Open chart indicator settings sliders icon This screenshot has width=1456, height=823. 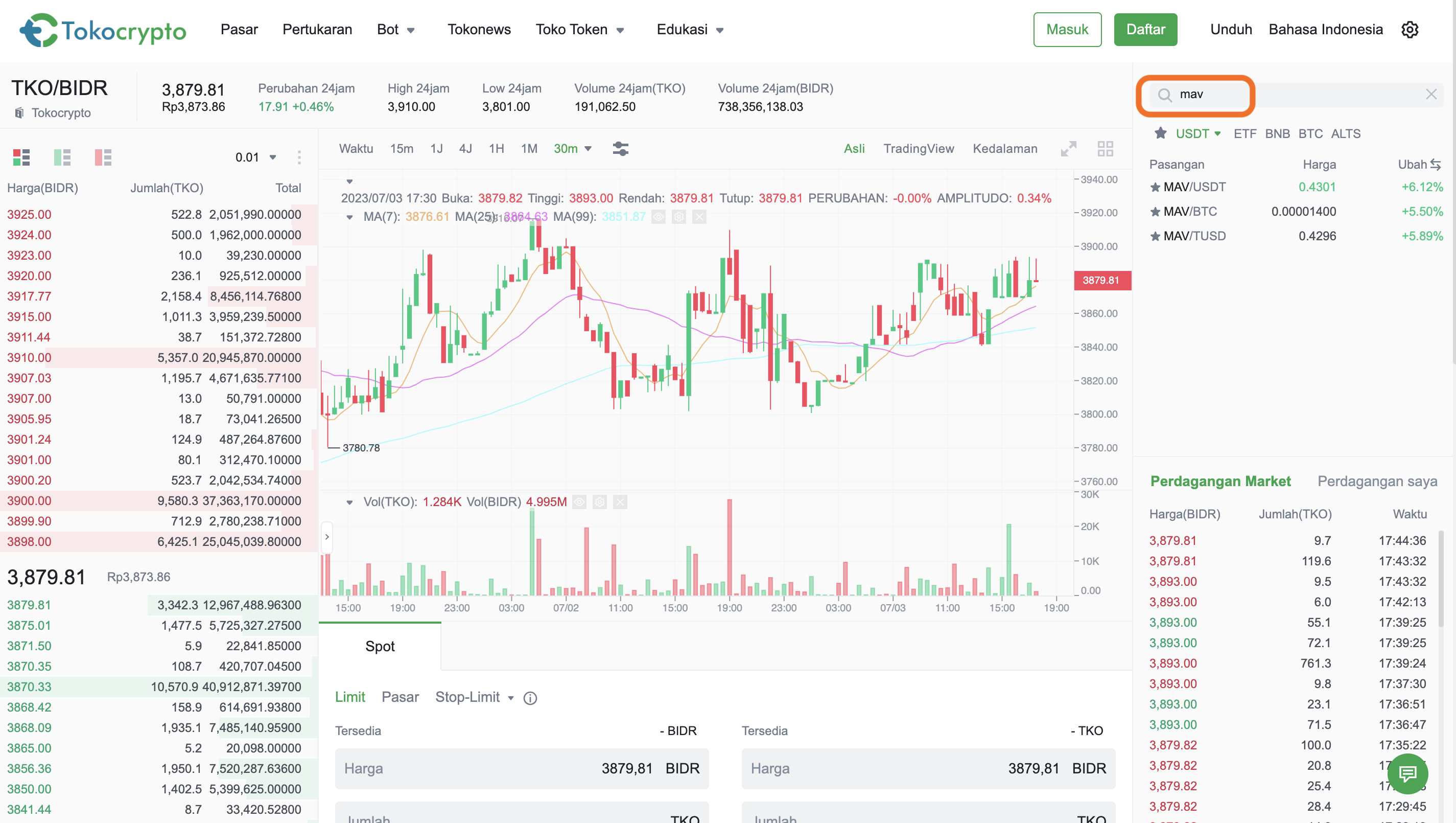click(x=621, y=149)
